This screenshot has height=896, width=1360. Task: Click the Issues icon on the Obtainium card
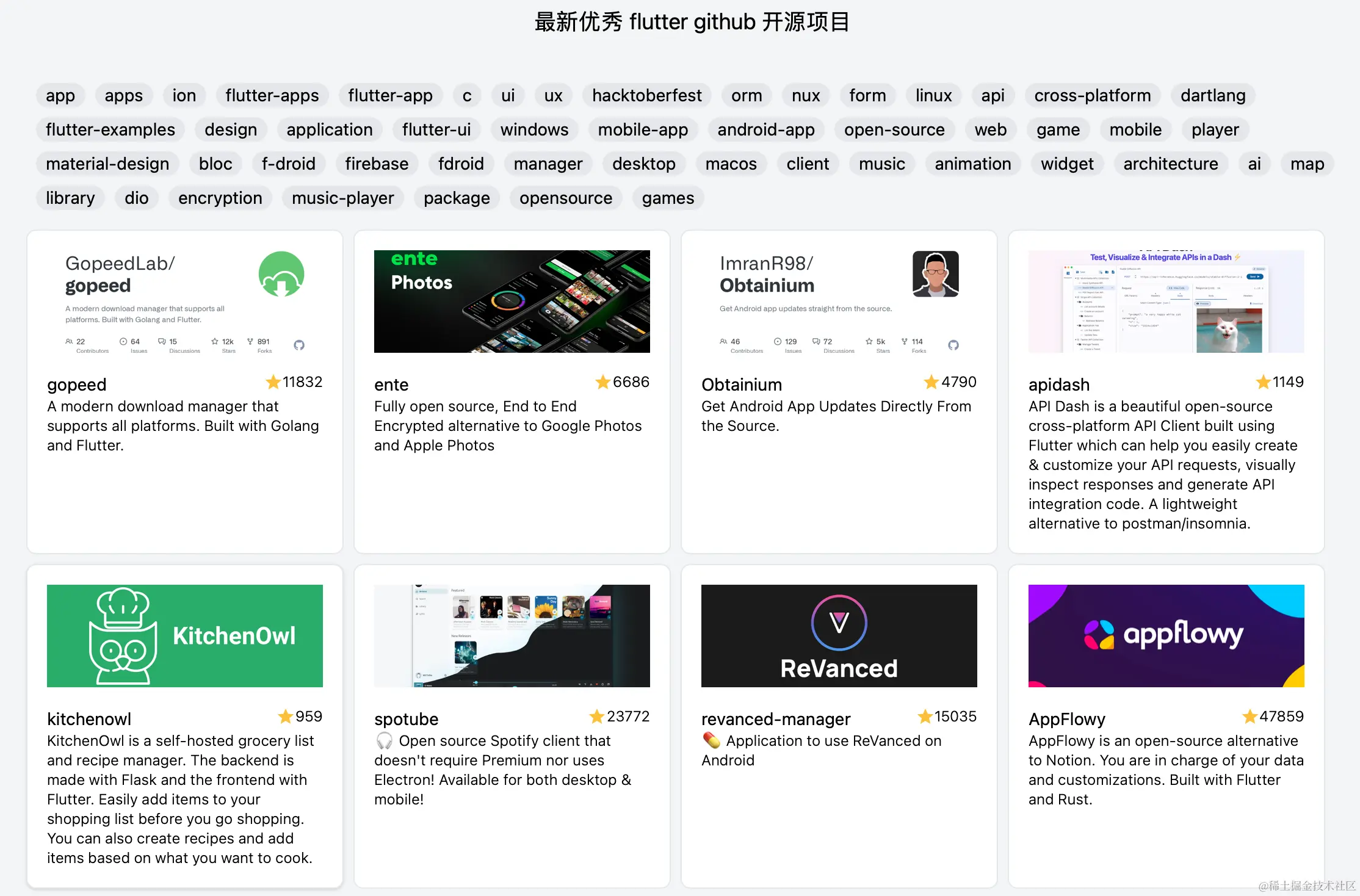776,342
